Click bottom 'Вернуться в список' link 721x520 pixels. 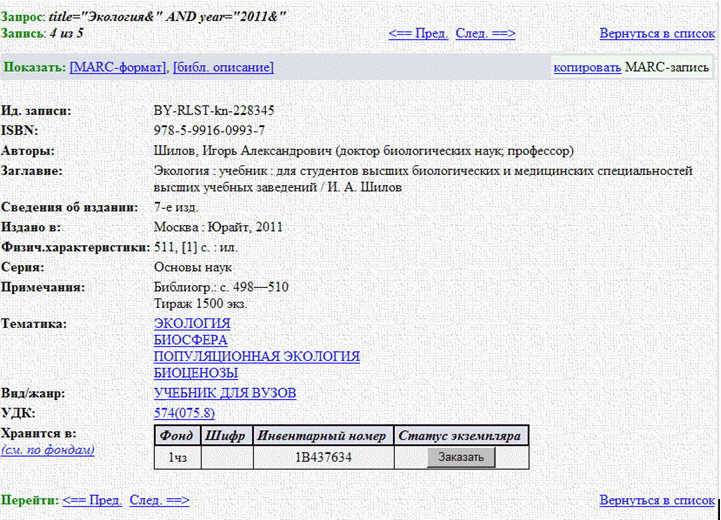coord(657,500)
